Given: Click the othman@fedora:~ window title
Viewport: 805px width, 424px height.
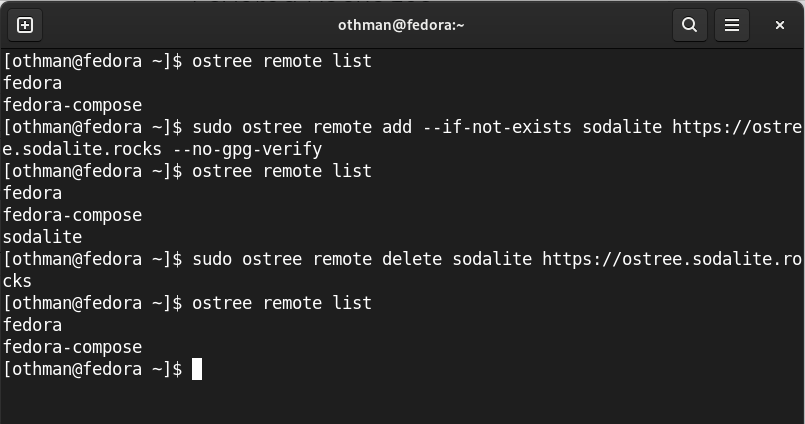Looking at the screenshot, I should (x=402, y=25).
